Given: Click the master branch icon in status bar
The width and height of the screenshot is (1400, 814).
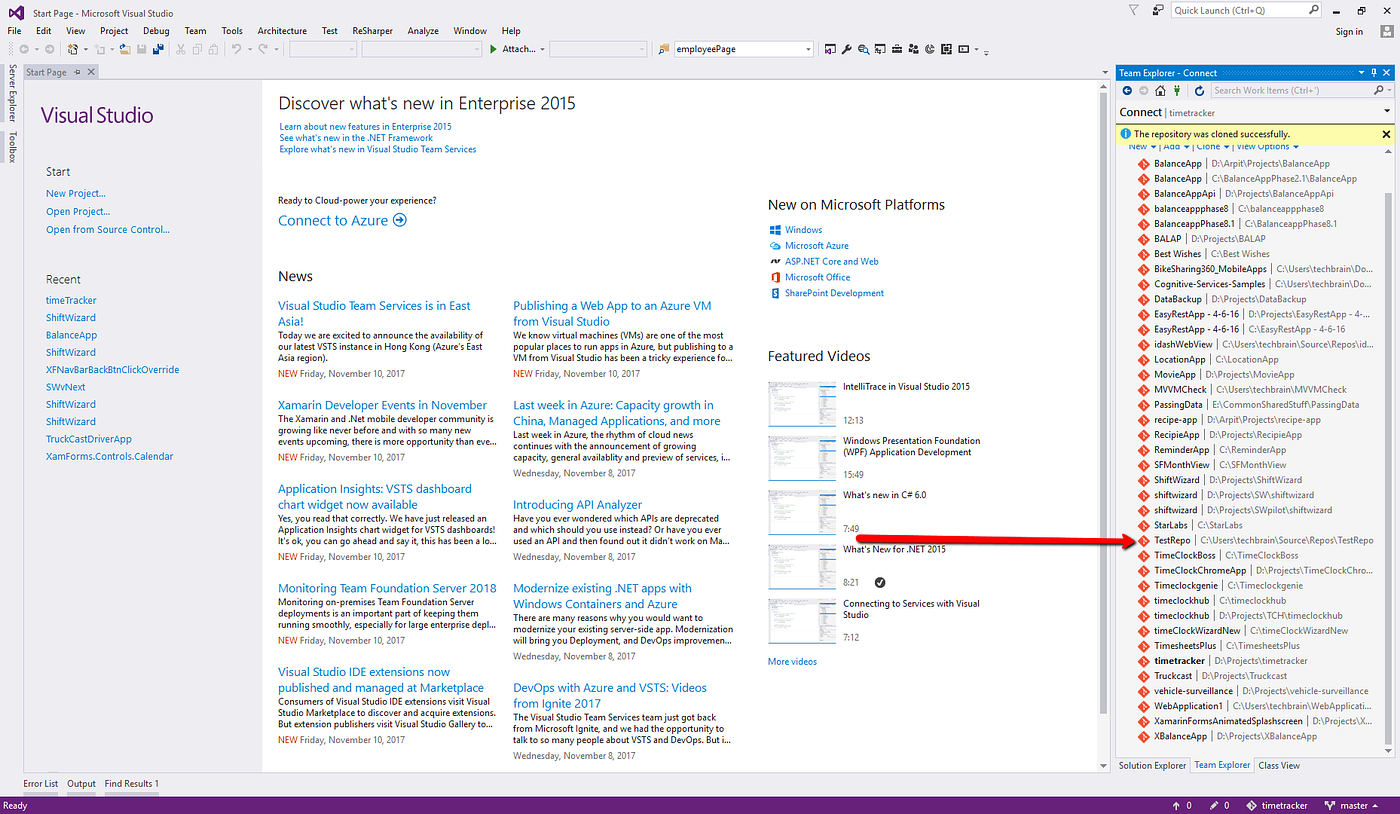Looking at the screenshot, I should pos(1330,805).
